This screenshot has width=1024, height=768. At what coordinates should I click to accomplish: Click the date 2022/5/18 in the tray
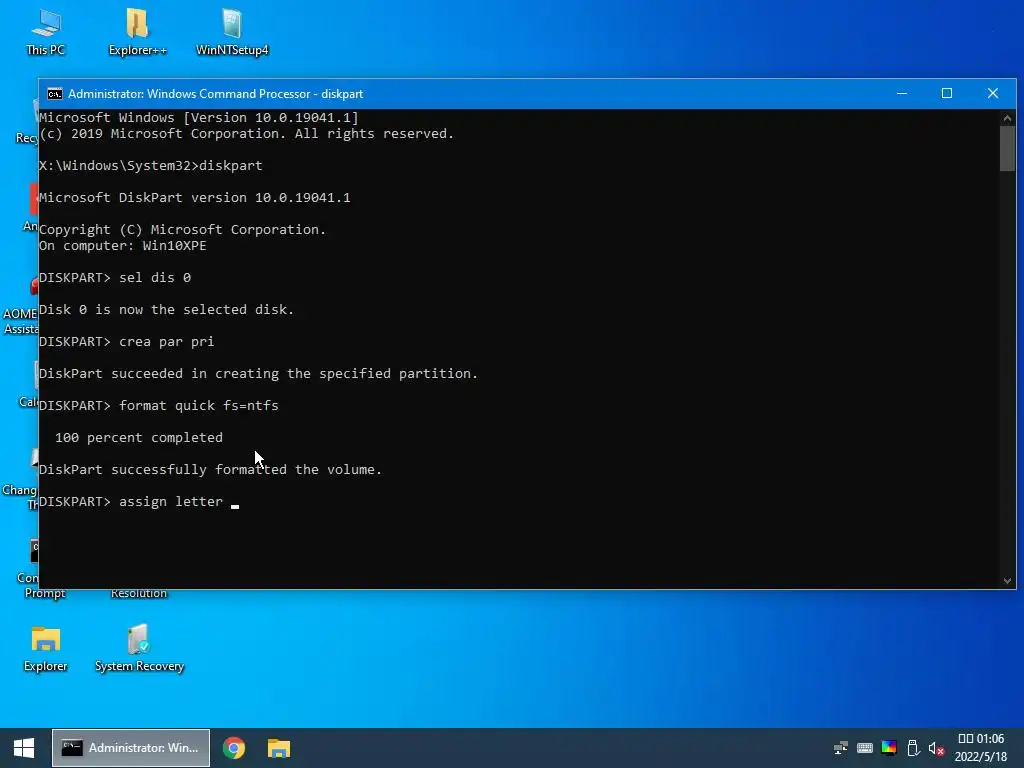point(981,757)
